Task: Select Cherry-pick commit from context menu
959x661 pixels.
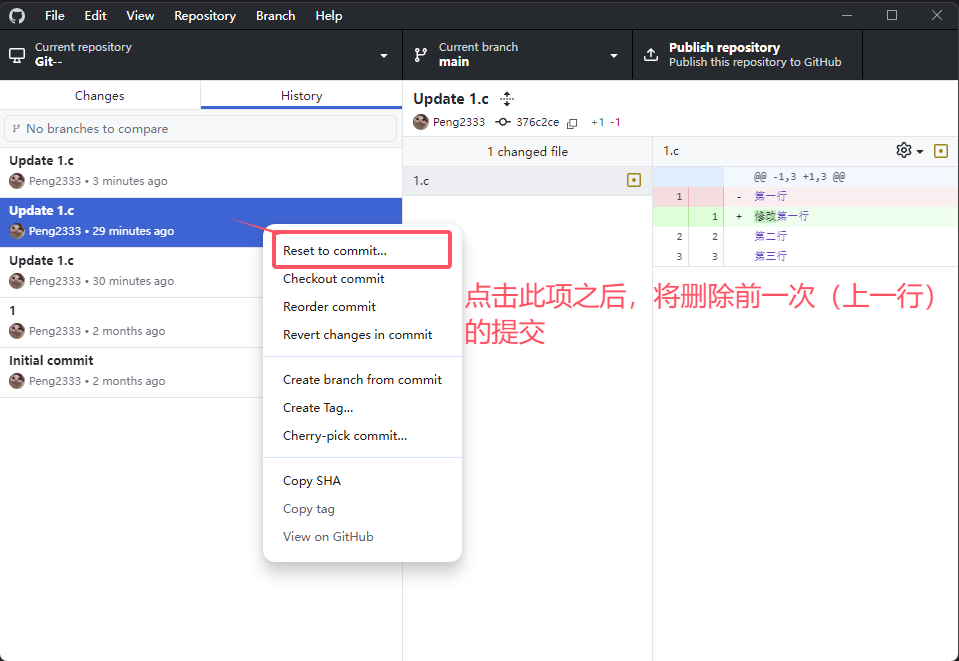Action: click(345, 436)
